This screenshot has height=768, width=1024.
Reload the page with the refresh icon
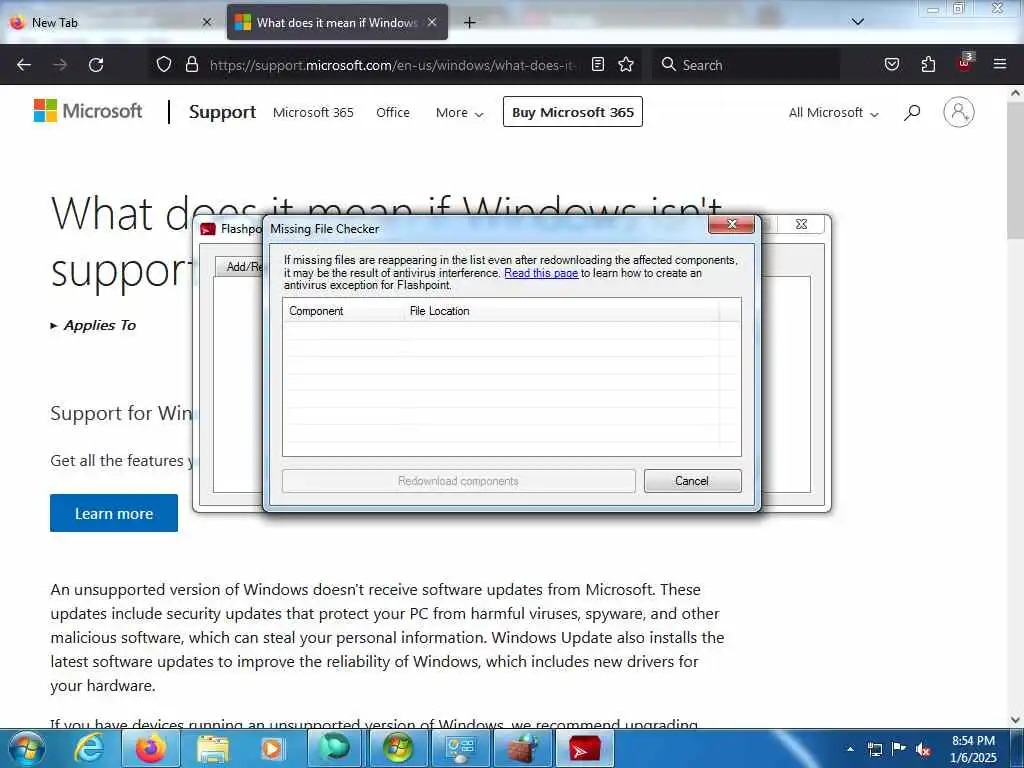pos(96,65)
